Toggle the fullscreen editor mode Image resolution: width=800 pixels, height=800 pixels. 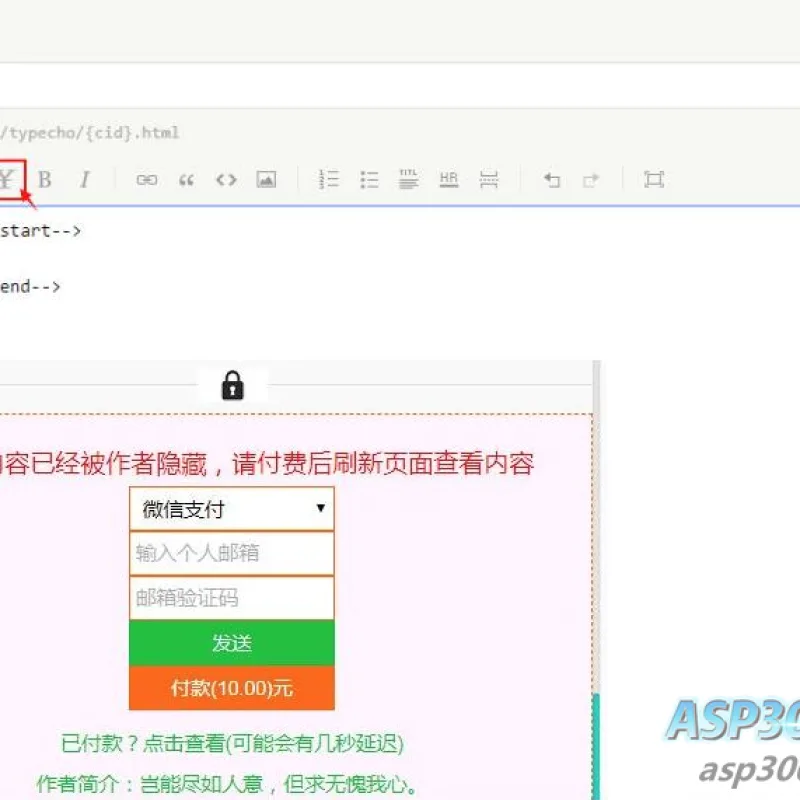point(654,180)
